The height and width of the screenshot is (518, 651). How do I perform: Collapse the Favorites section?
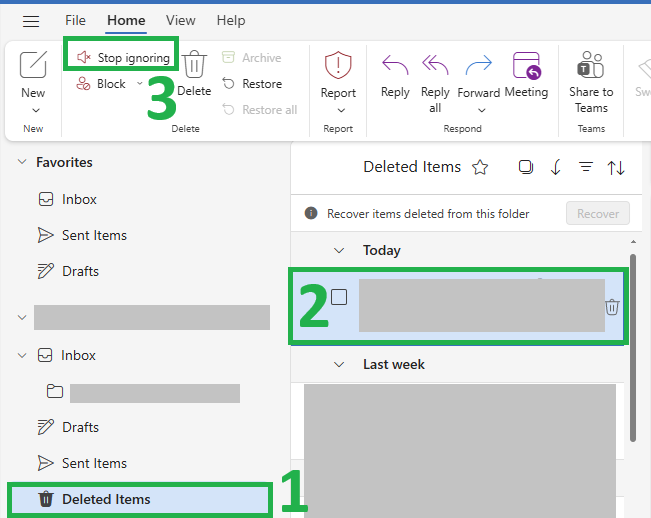click(22, 162)
